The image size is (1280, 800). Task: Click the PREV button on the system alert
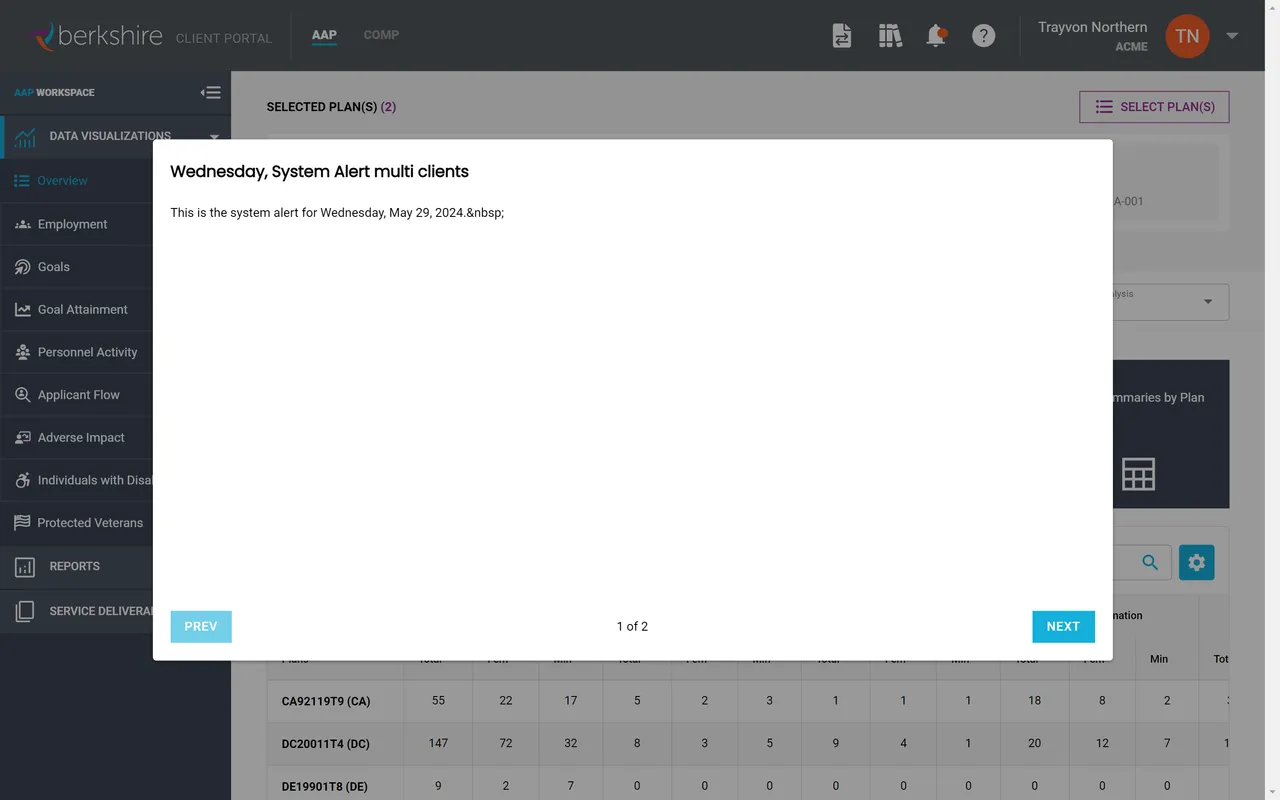pos(200,626)
